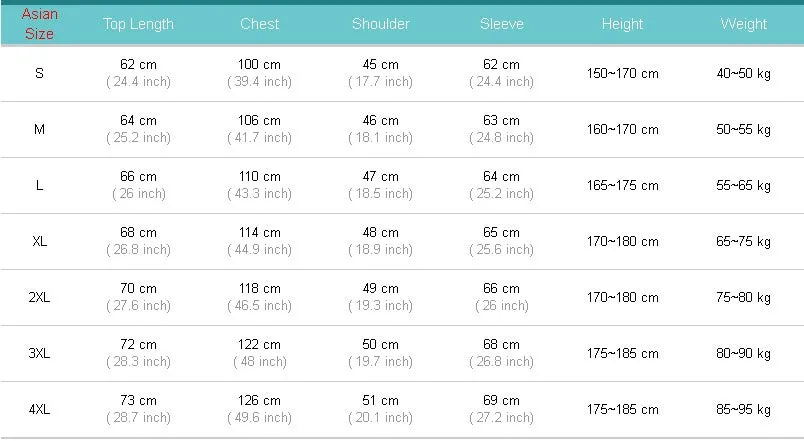Select the 68 cm sleeve value
The image size is (804, 441).
pyautogui.click(x=501, y=345)
